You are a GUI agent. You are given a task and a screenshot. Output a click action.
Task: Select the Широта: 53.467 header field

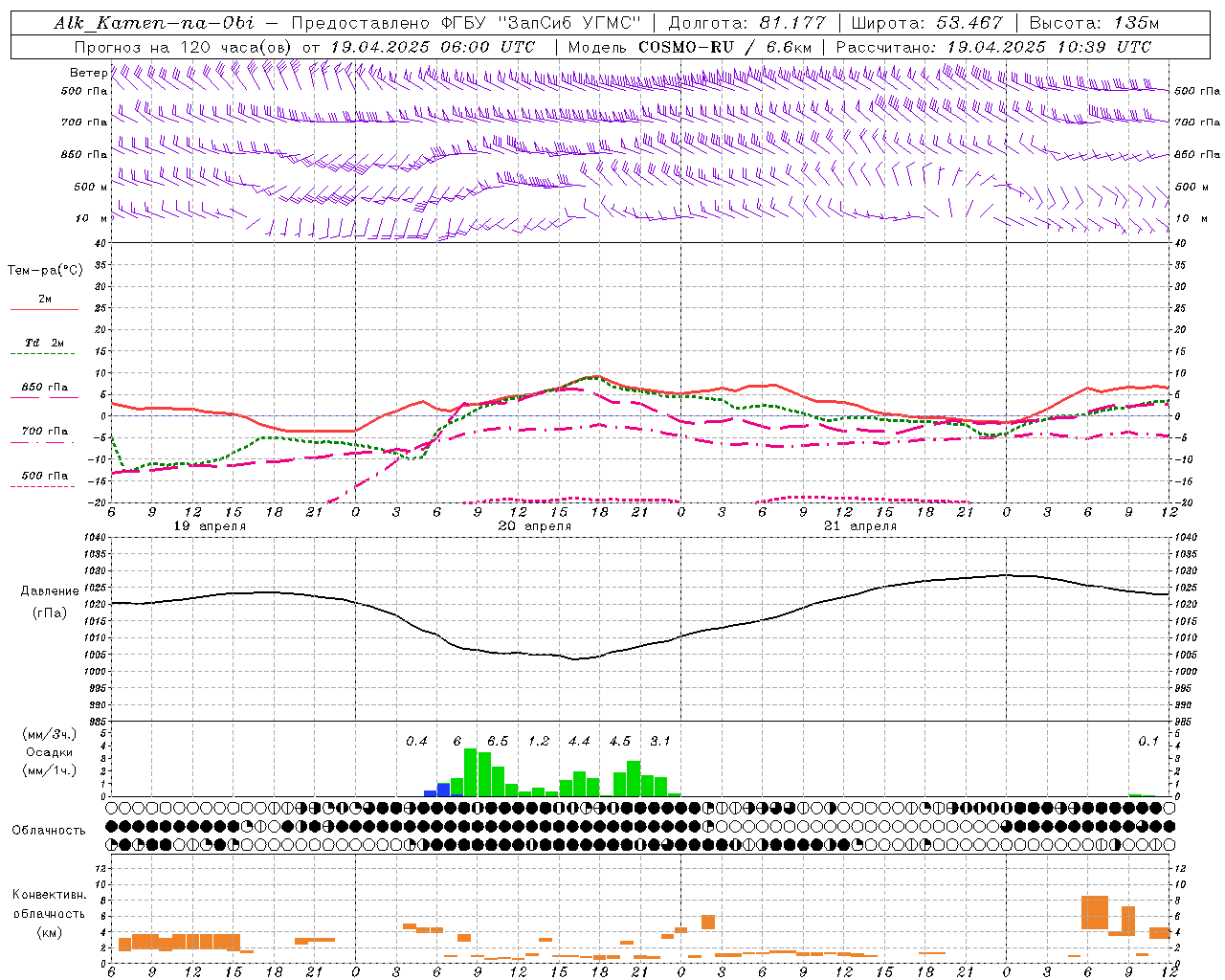tap(927, 23)
